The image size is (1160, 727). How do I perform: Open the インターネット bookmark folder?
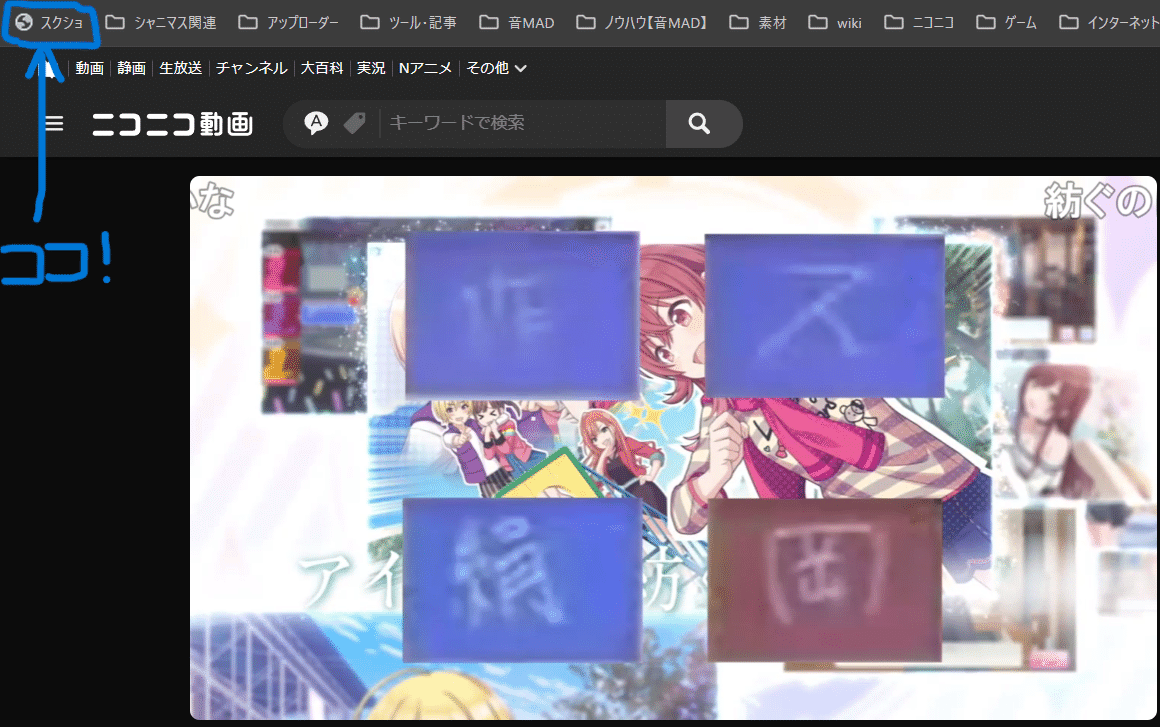(1107, 23)
